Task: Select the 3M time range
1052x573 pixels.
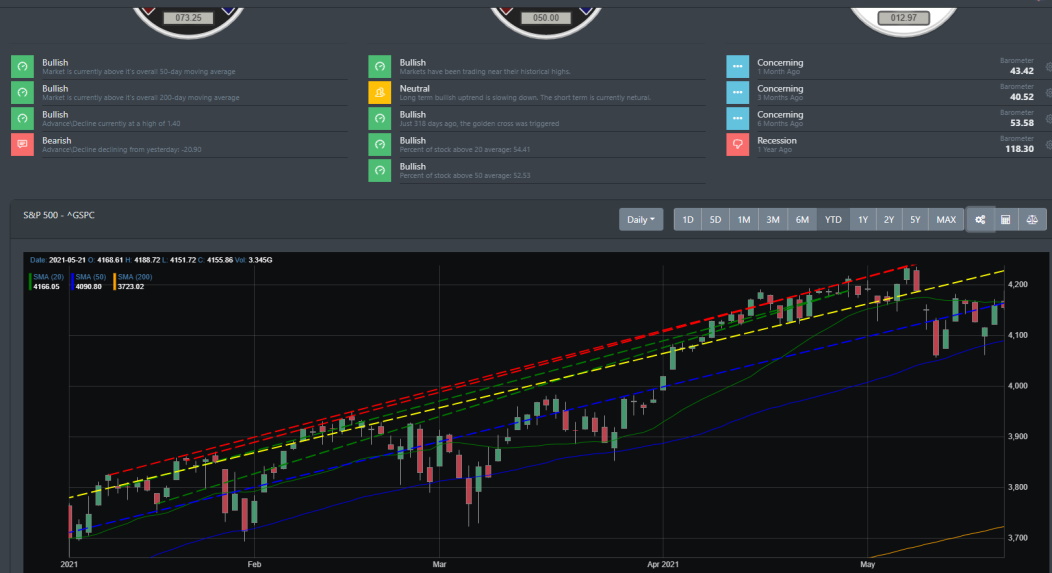Action: click(773, 219)
